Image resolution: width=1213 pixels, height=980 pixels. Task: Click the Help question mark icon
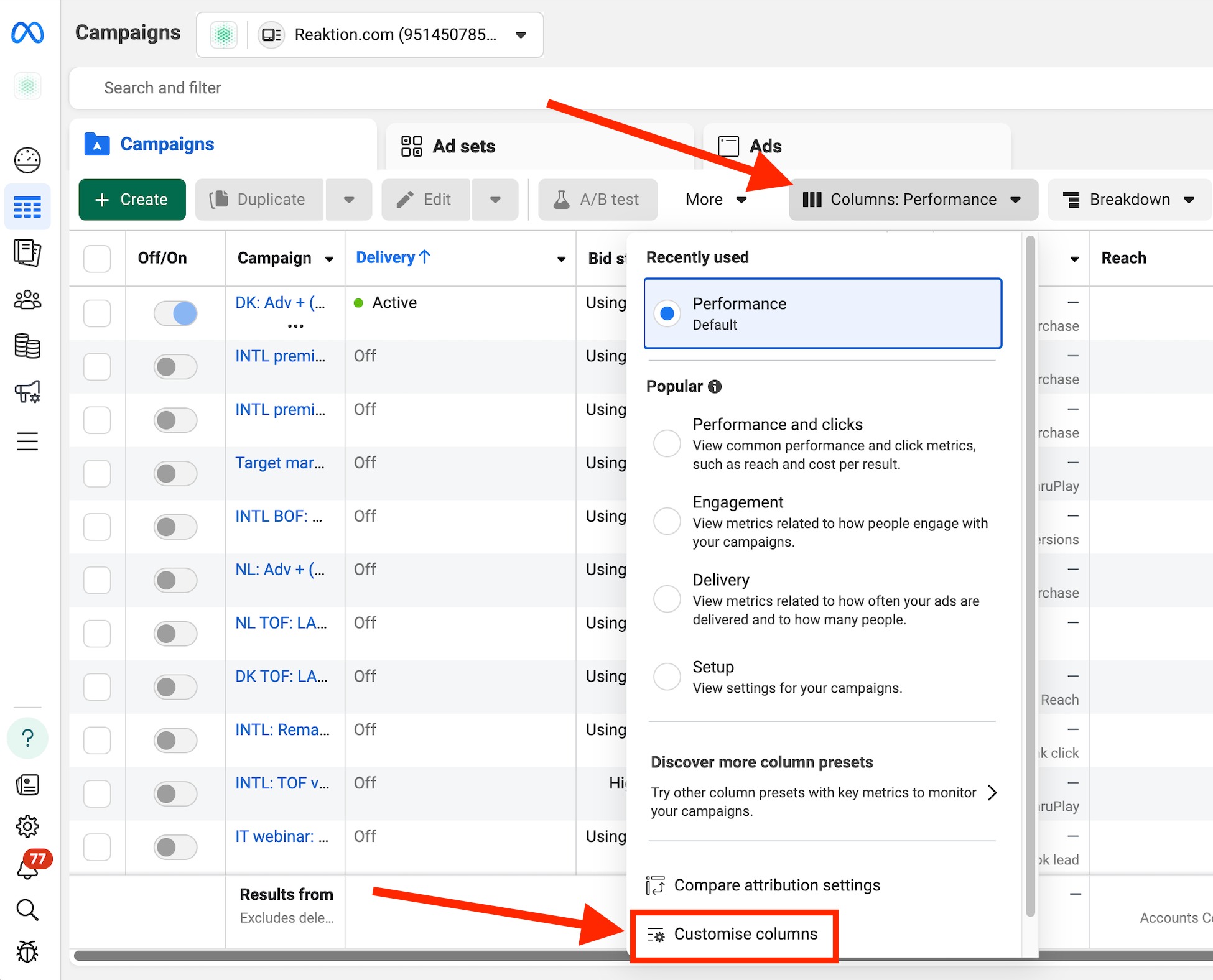pyautogui.click(x=27, y=738)
